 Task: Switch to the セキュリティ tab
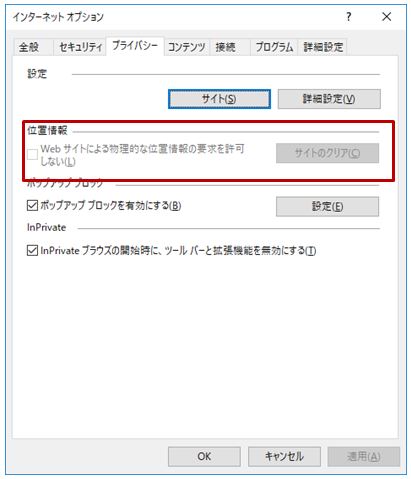pyautogui.click(x=80, y=47)
